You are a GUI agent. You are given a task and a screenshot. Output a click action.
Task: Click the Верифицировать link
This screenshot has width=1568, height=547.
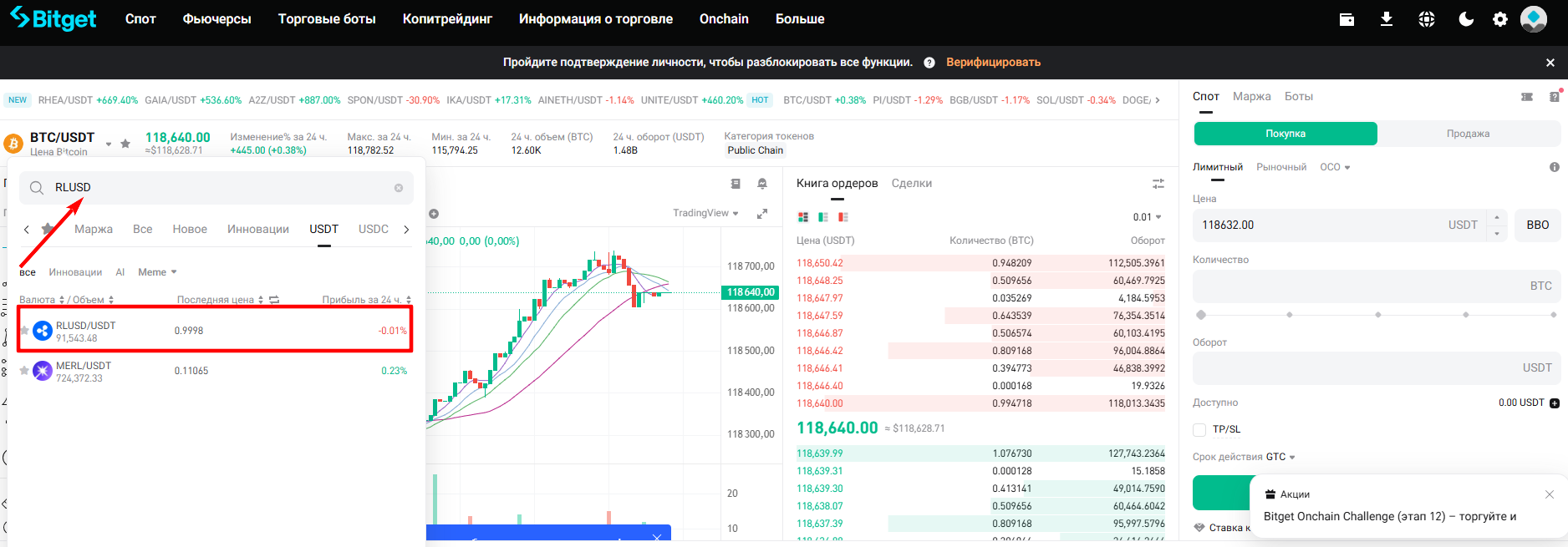(x=993, y=63)
